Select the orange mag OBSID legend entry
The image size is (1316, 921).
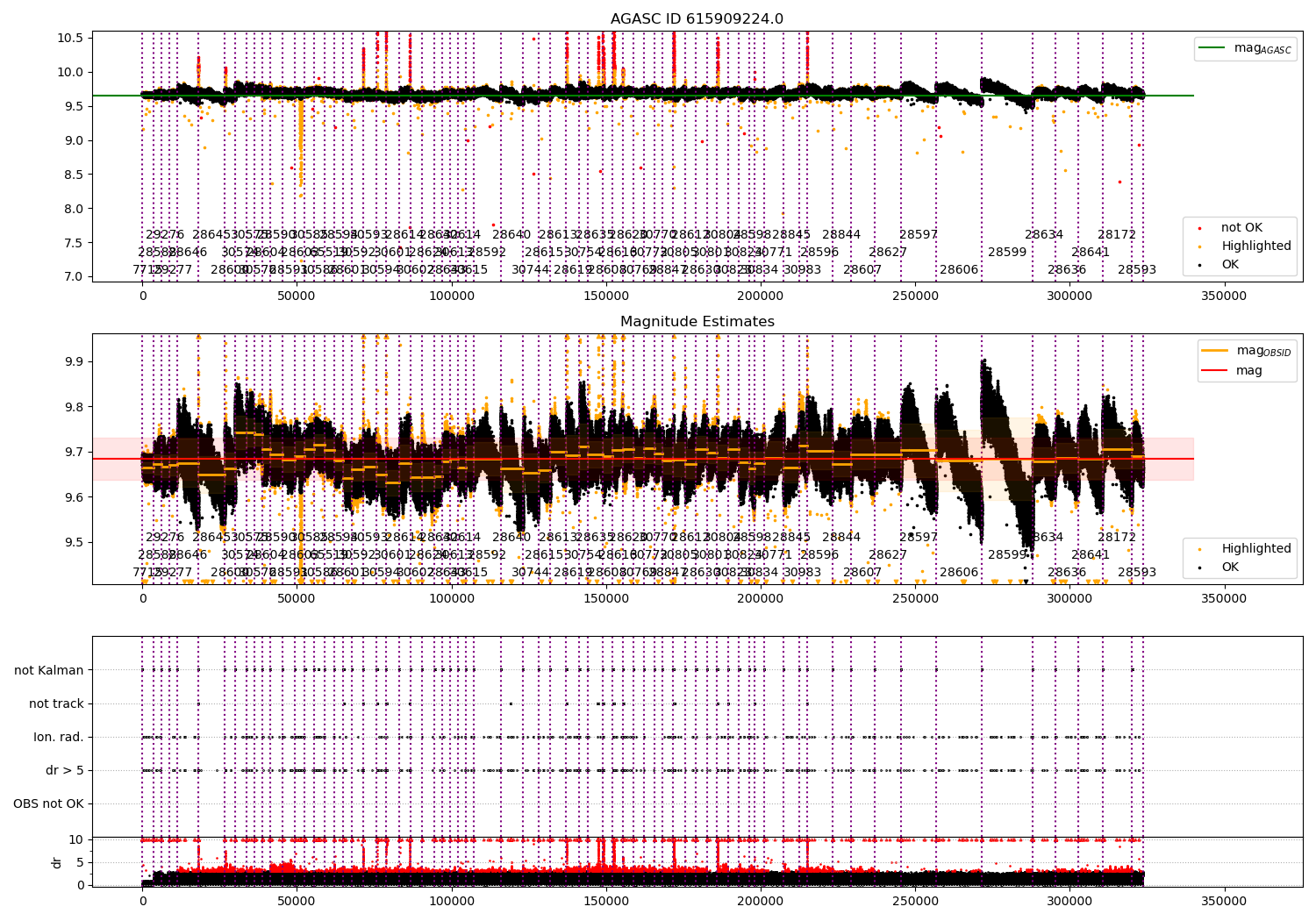point(1247,351)
